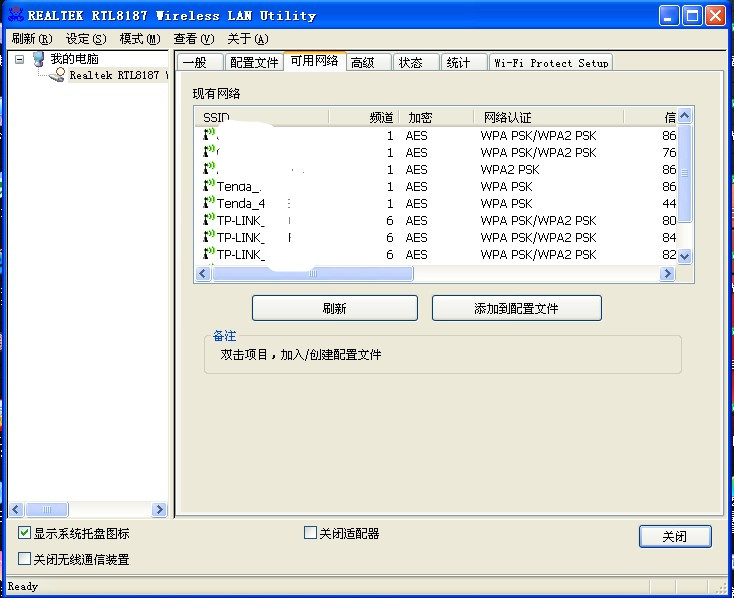
Task: Collapse the 我的电脑 tree node
Action: click(x=19, y=59)
